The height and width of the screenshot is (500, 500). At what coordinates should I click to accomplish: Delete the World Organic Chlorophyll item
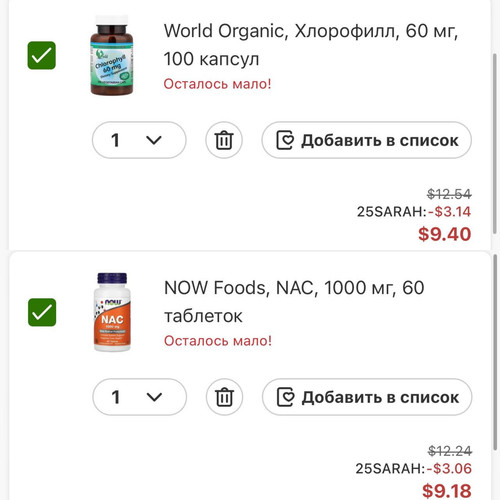tap(224, 140)
